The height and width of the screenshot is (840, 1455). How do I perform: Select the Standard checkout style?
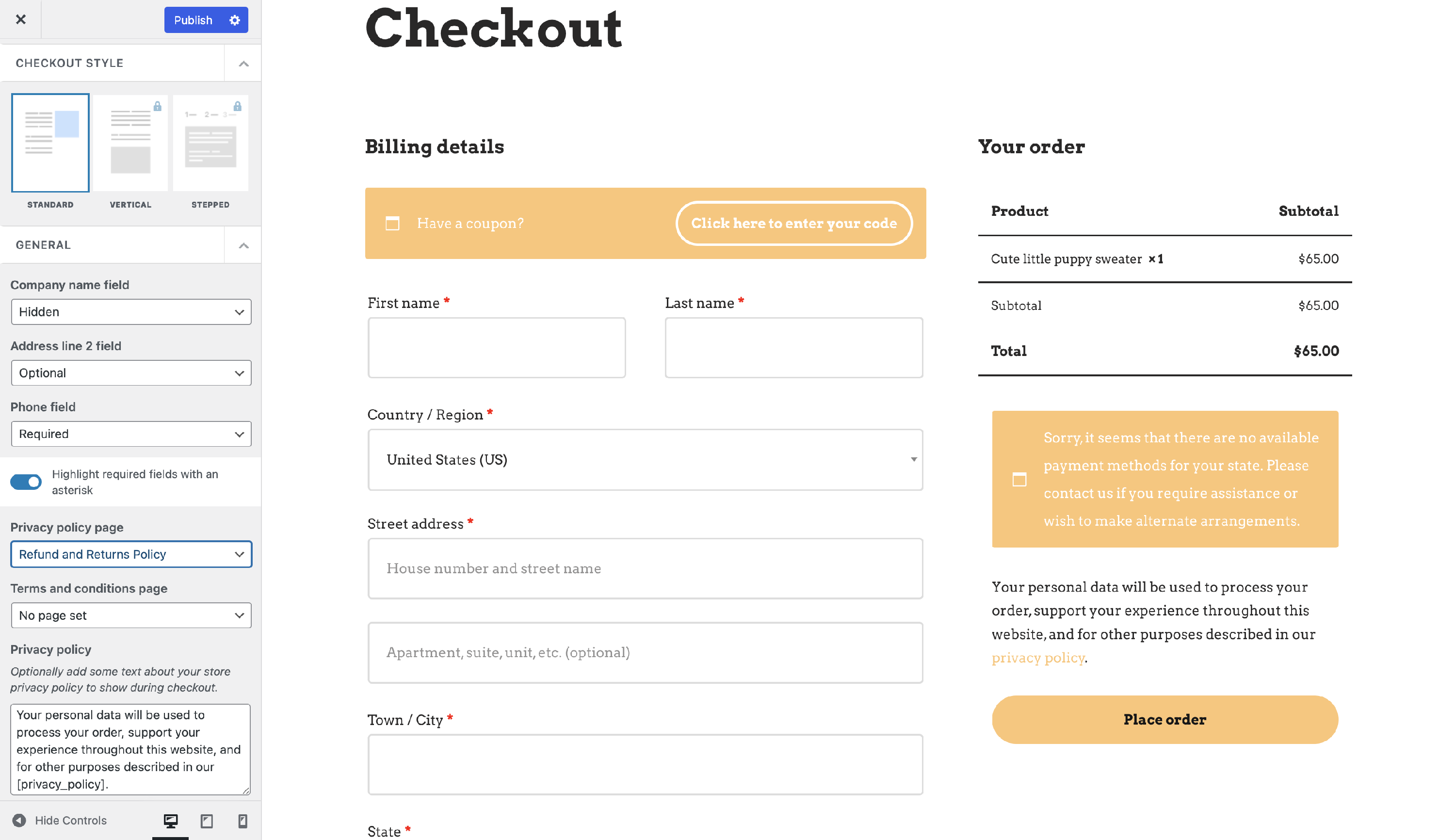pyautogui.click(x=50, y=143)
